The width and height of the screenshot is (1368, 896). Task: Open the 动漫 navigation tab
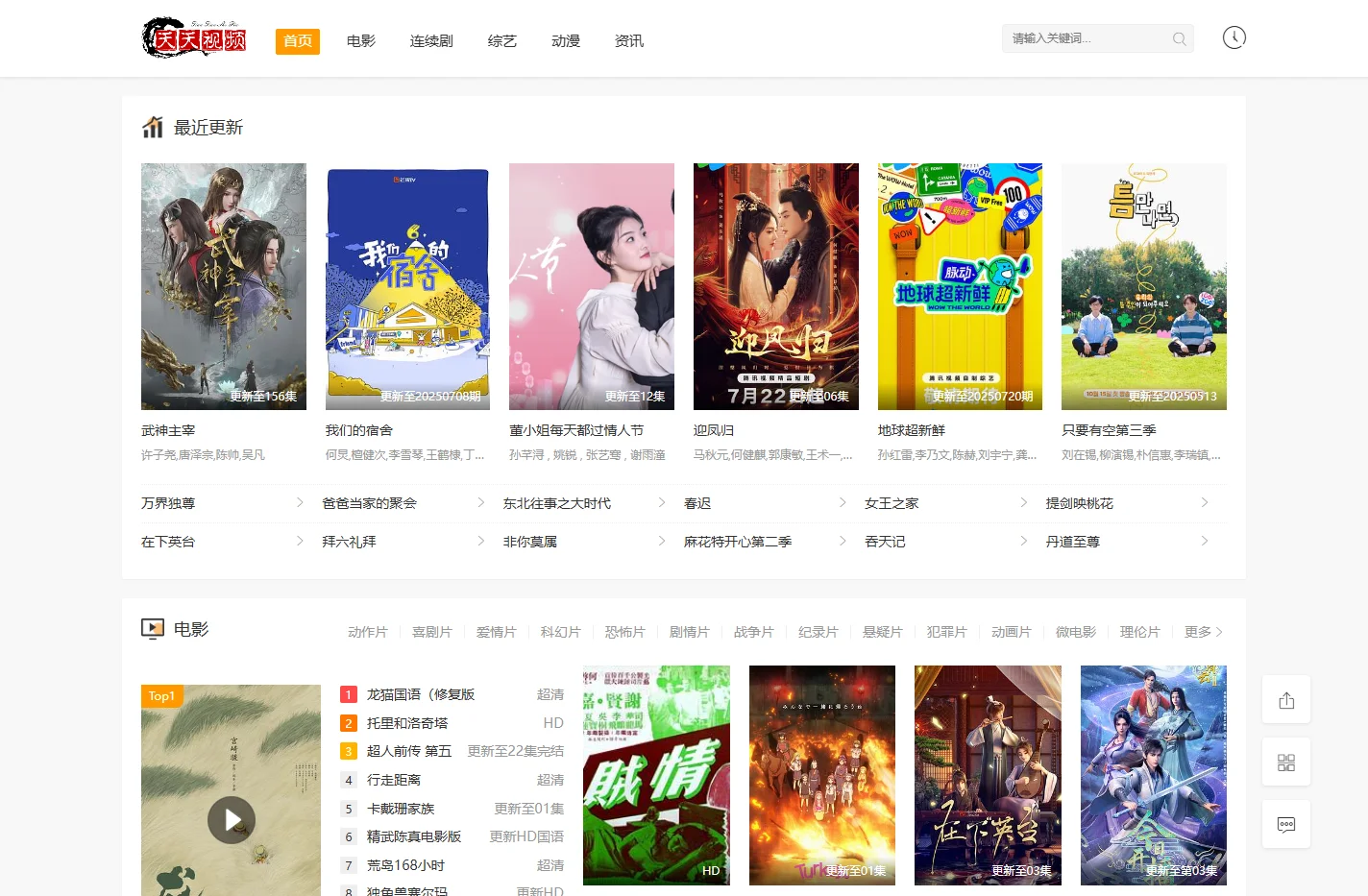pyautogui.click(x=566, y=40)
